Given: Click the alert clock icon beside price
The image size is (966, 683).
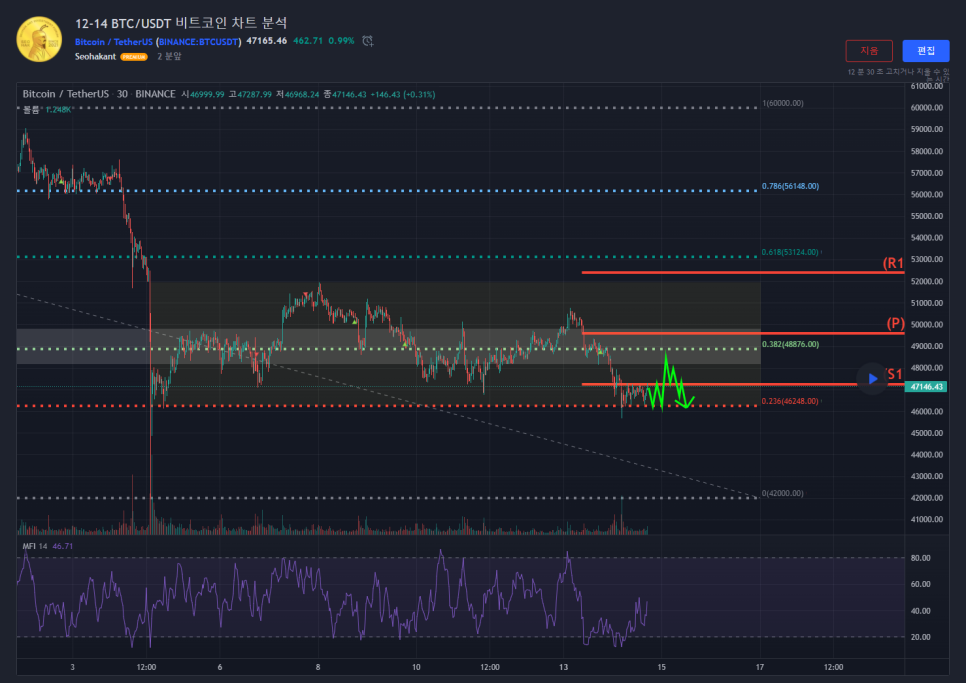Looking at the screenshot, I should [368, 41].
